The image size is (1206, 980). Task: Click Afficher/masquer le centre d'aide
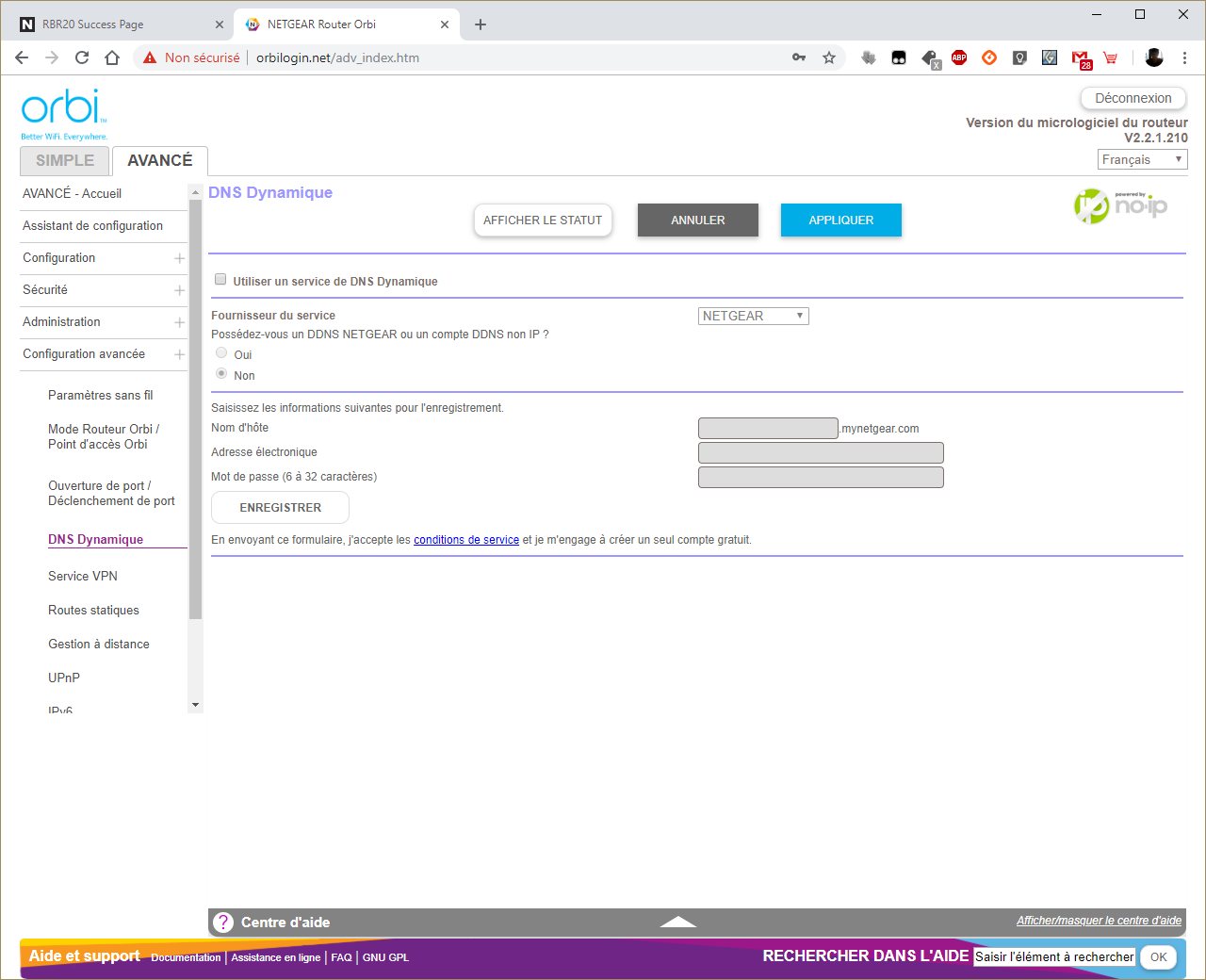point(1099,921)
